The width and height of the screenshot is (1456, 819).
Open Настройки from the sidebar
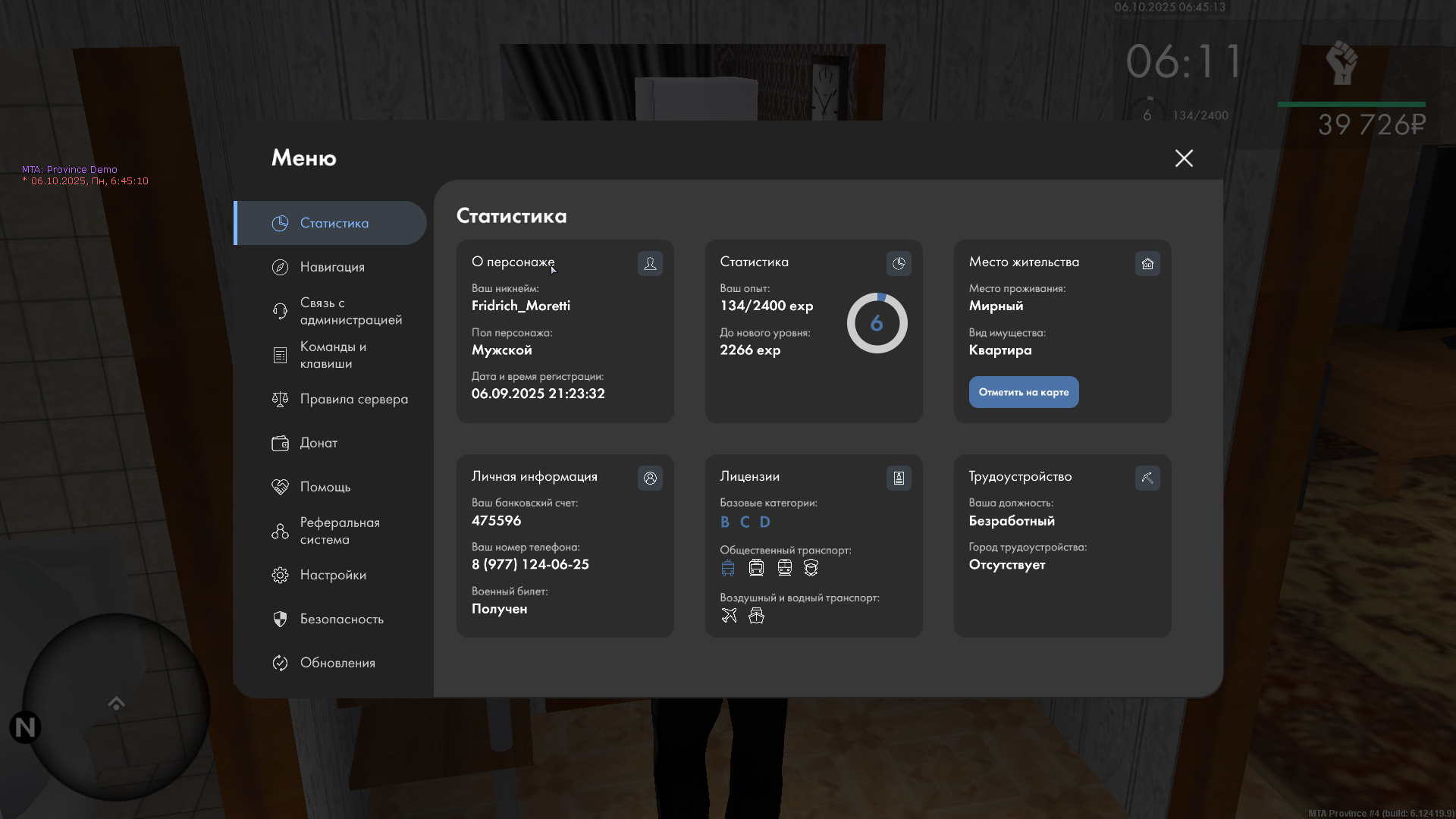332,575
